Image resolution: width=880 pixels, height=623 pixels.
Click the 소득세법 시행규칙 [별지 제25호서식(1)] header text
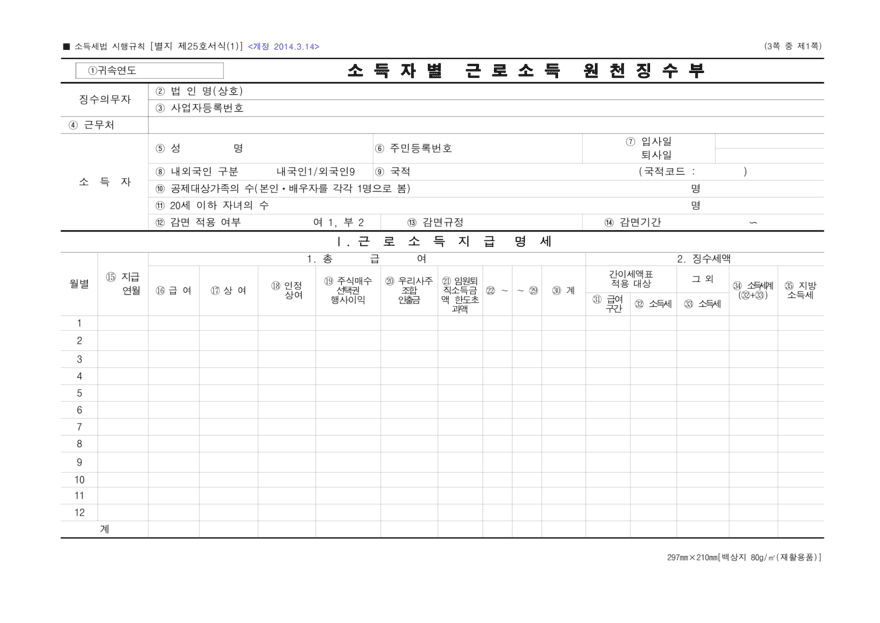(x=159, y=47)
